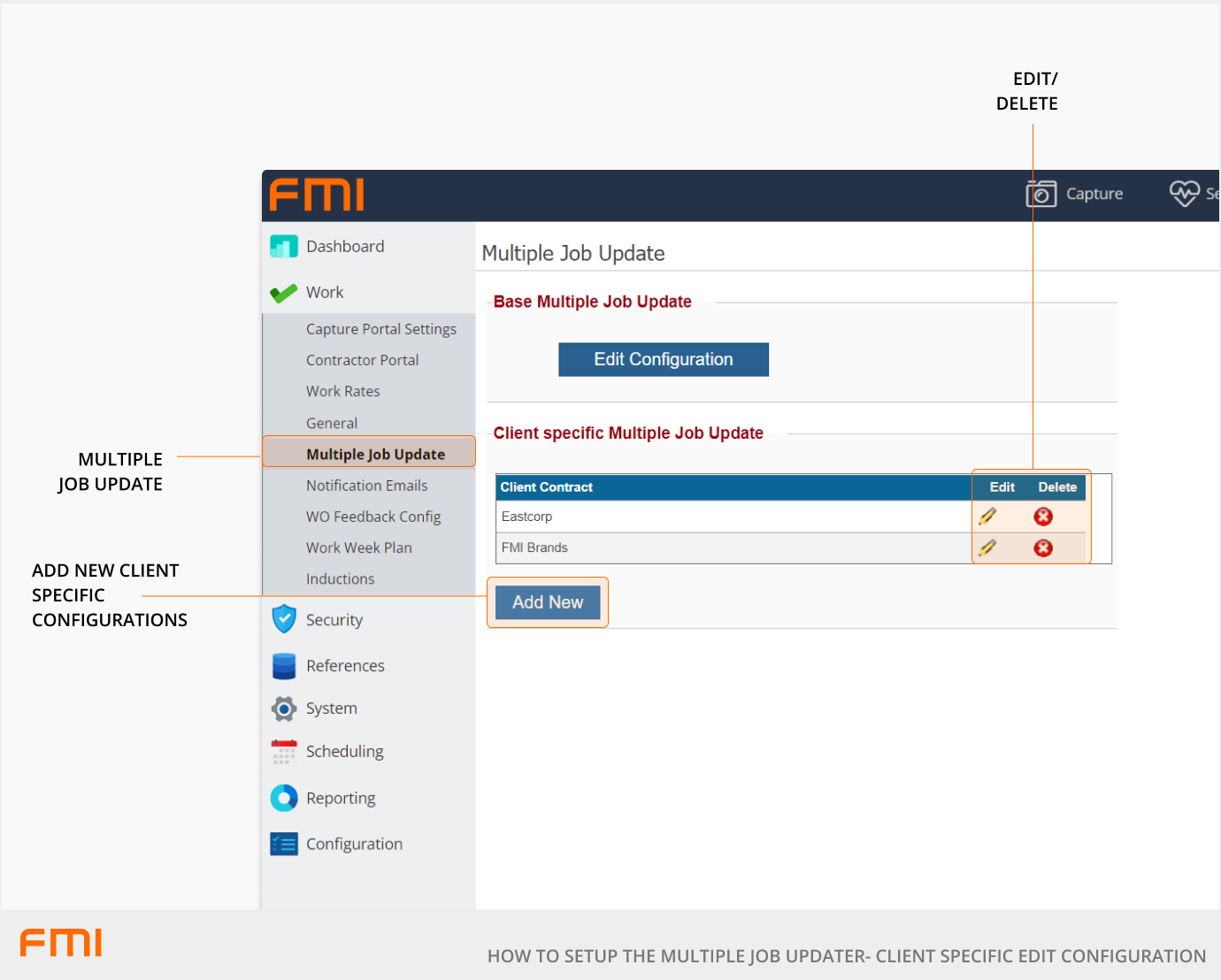The image size is (1221, 980).
Task: Expand the System menu section
Action: pyautogui.click(x=331, y=708)
